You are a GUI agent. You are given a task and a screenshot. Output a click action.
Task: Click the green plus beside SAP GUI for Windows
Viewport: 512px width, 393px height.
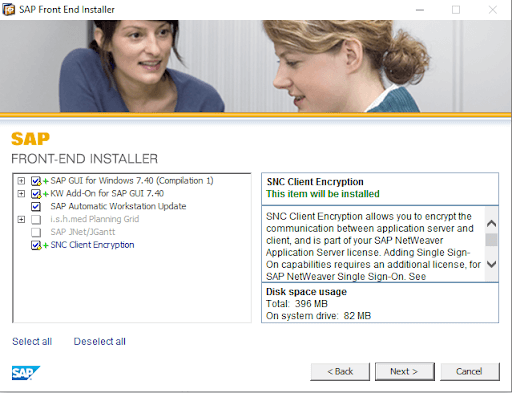point(46,181)
